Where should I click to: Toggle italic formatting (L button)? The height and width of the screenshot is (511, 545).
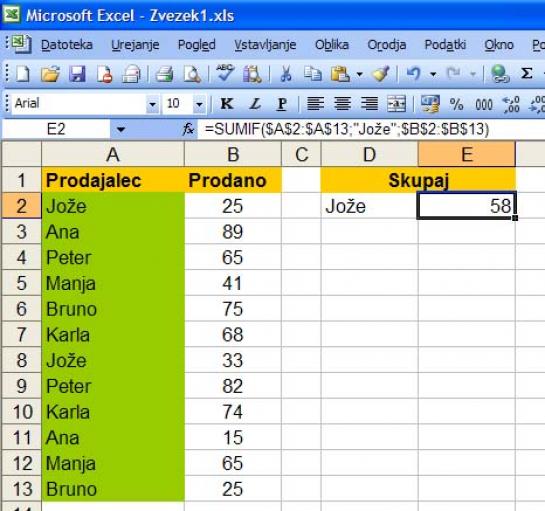pyautogui.click(x=255, y=103)
